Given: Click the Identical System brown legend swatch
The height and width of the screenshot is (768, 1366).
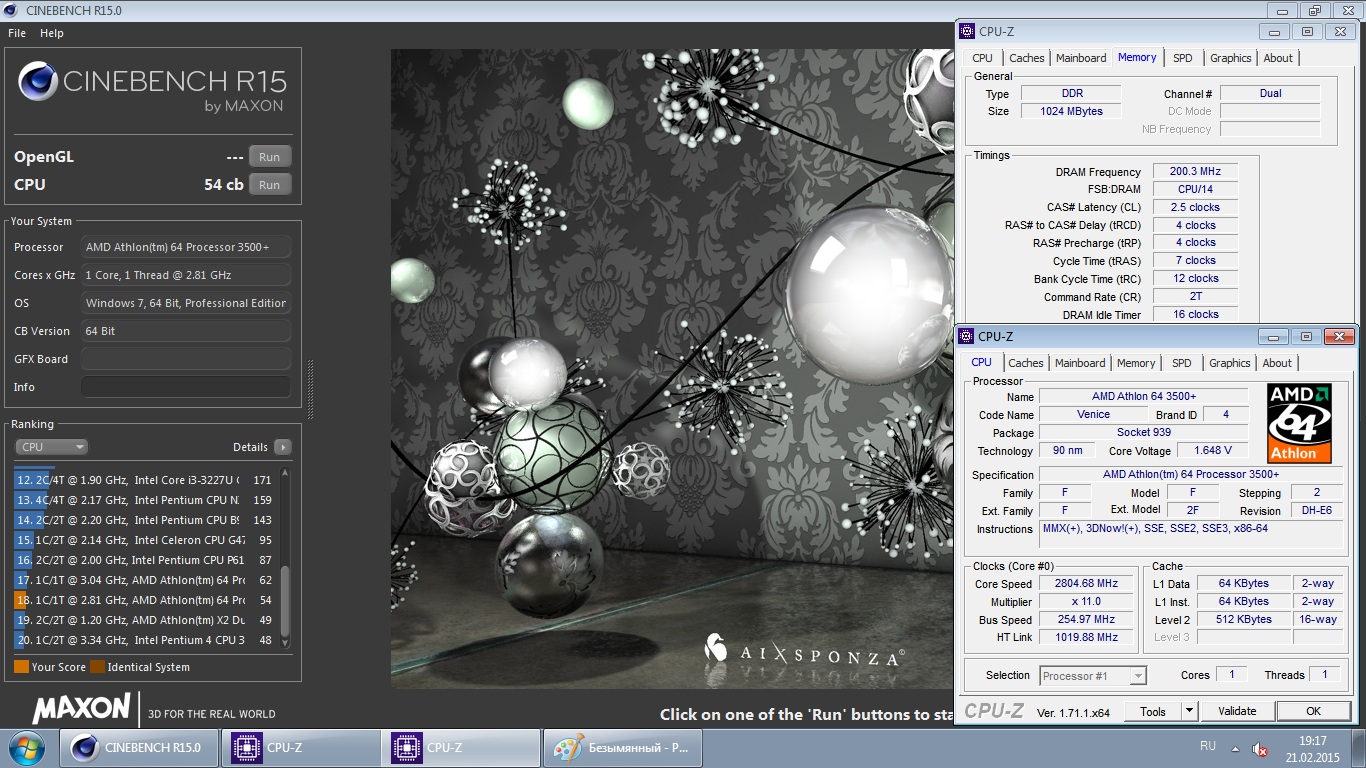Looking at the screenshot, I should tap(97, 667).
